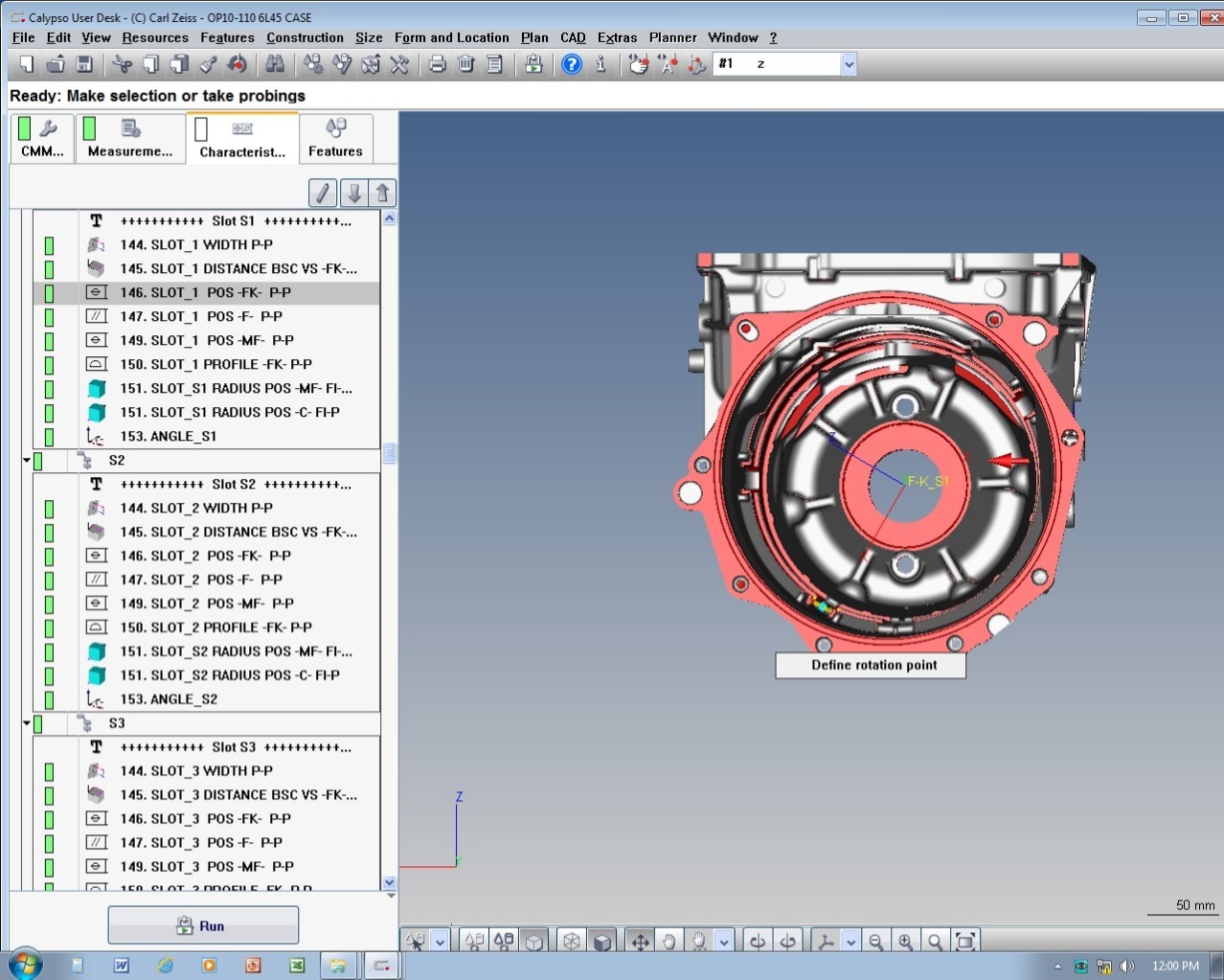Collapse the S2 characteristic group
Viewport: 1224px width, 980px height.
(x=26, y=460)
